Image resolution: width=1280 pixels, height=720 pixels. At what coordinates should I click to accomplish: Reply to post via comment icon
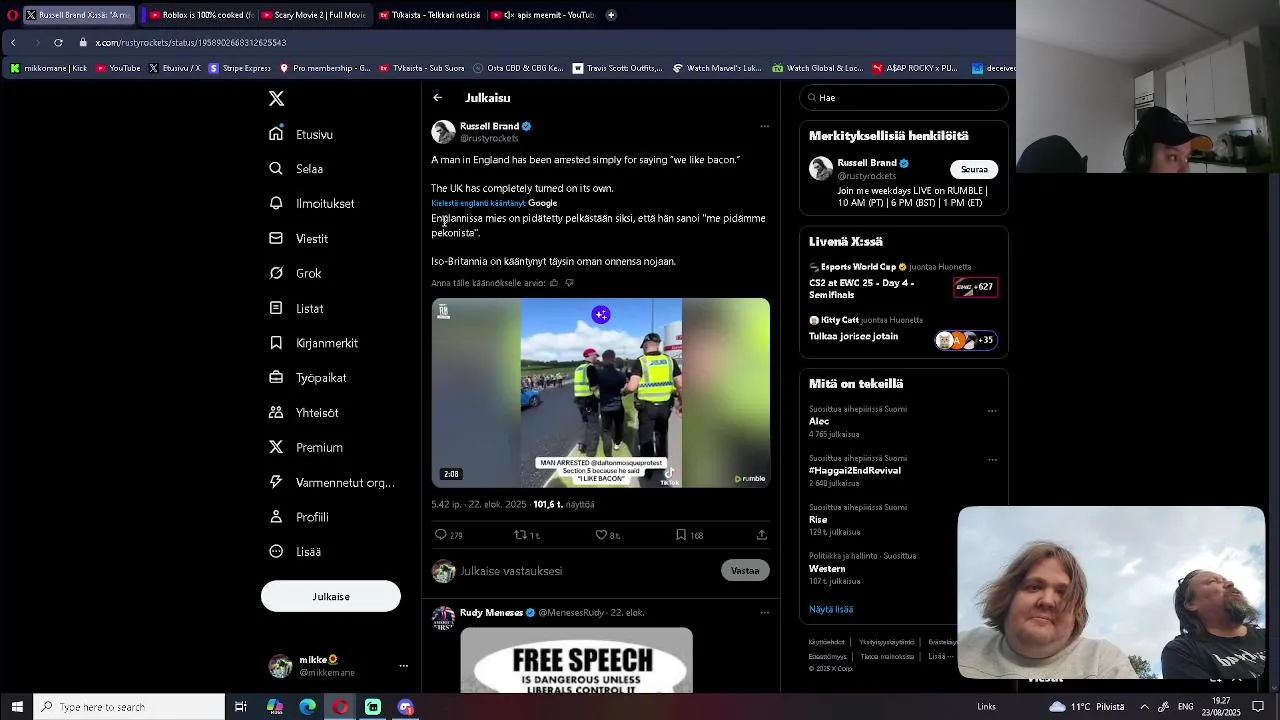tap(448, 535)
